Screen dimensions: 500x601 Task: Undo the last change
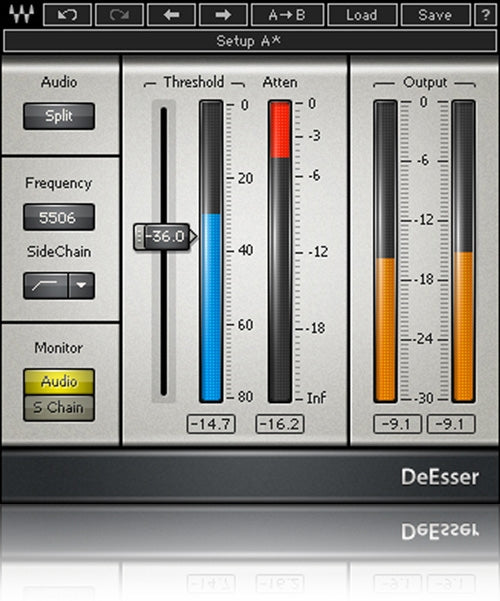pyautogui.click(x=67, y=15)
